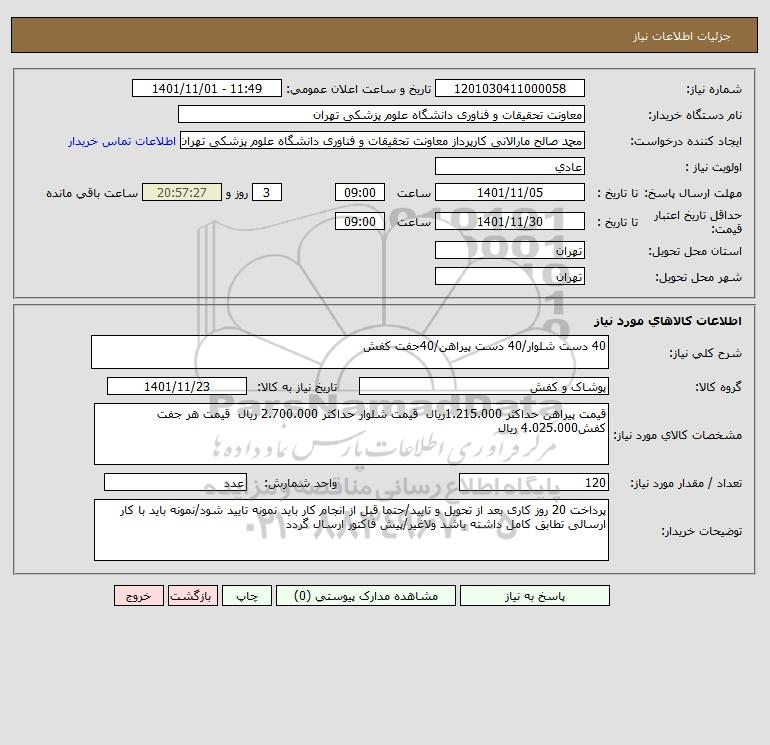Click the شماره نیاز label
Screen dimensions: 770x745
pos(714,89)
